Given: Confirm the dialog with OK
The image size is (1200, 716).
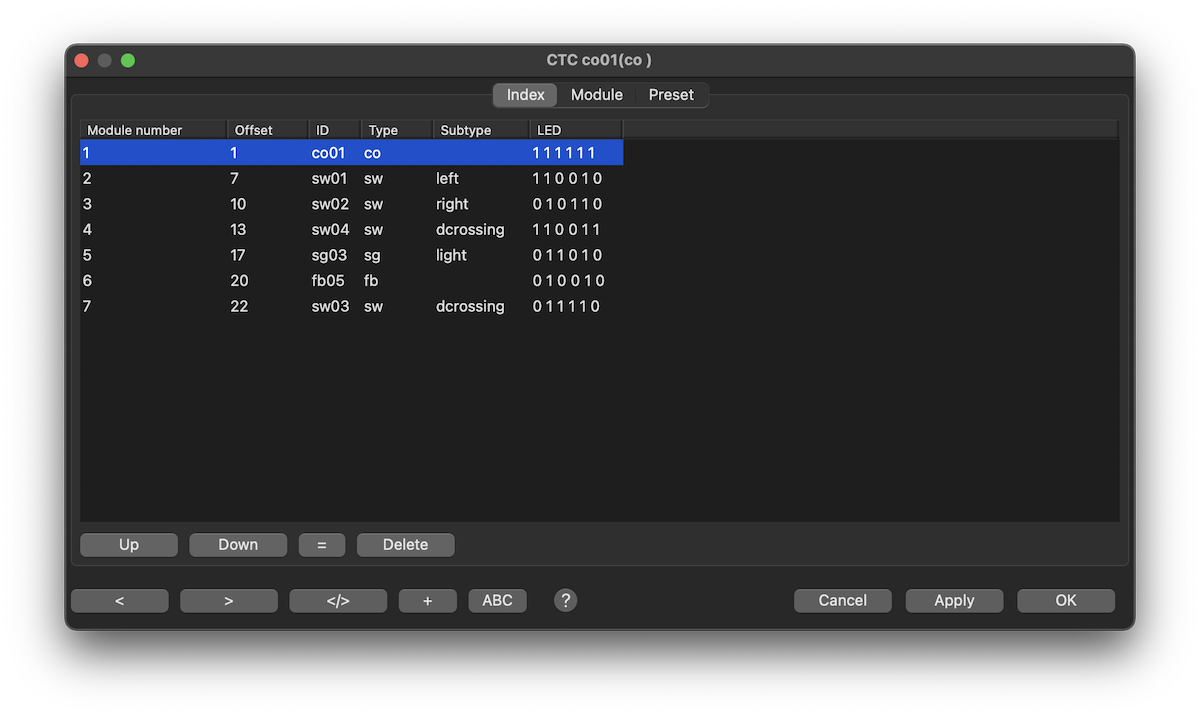Looking at the screenshot, I should click(1065, 600).
